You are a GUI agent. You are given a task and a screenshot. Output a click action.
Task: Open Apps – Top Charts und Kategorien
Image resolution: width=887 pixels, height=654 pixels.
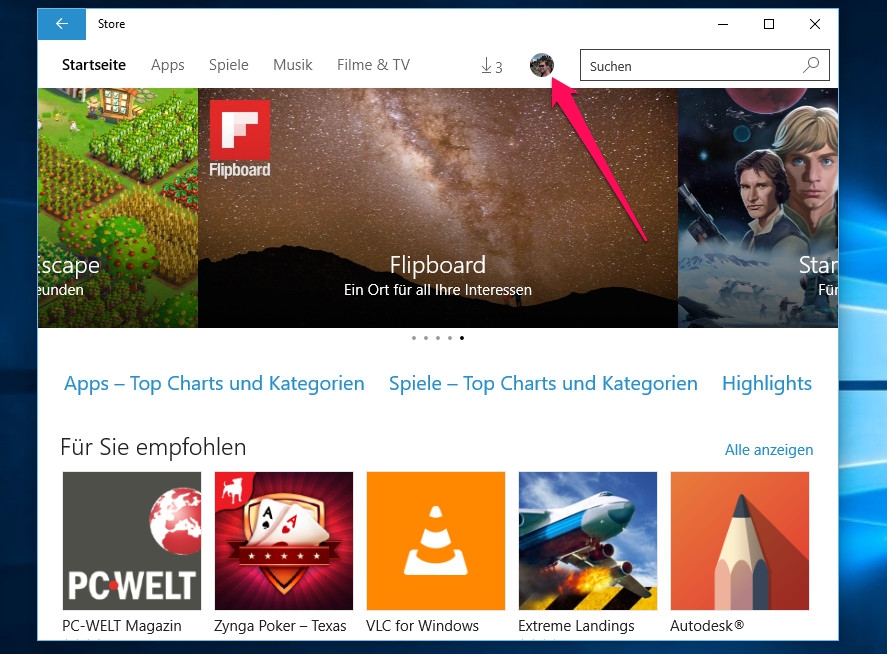click(x=214, y=384)
